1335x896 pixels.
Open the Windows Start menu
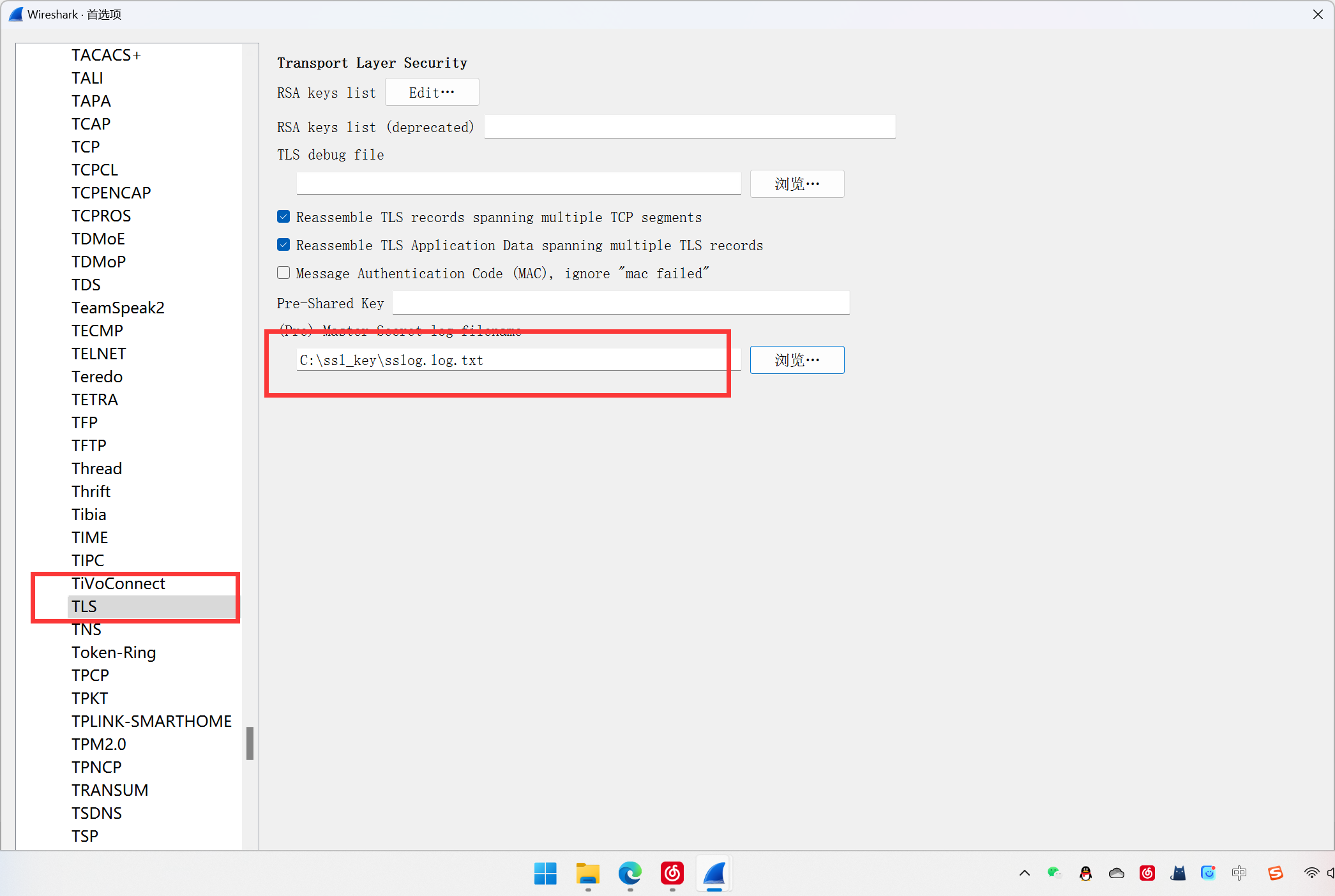(545, 874)
